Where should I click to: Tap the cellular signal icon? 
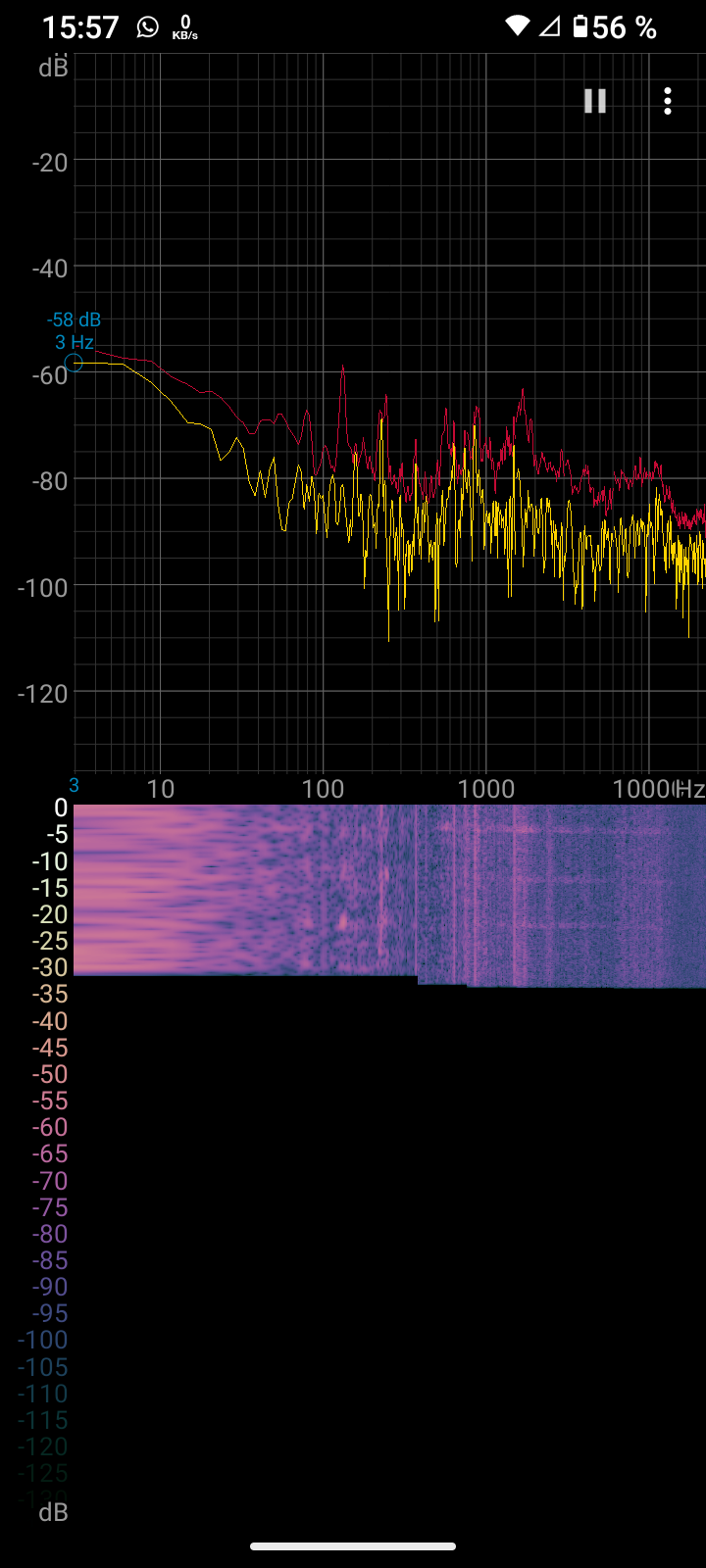click(549, 26)
